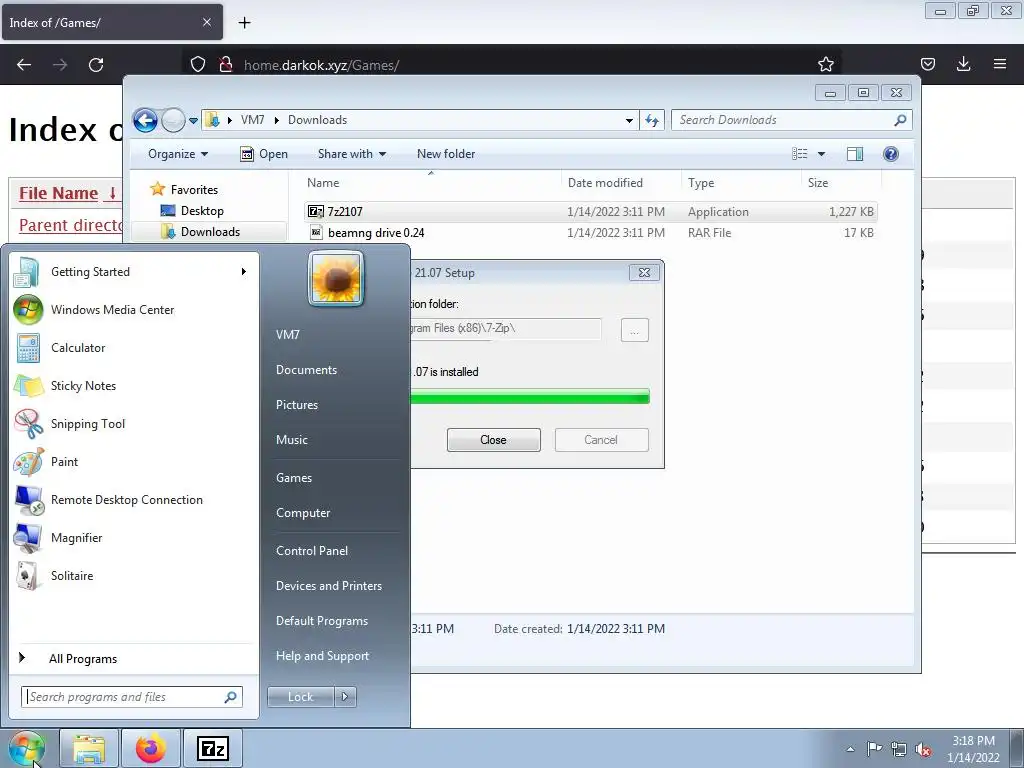The height and width of the screenshot is (768, 1024).
Task: Open Computer from Start menu
Action: (x=303, y=513)
